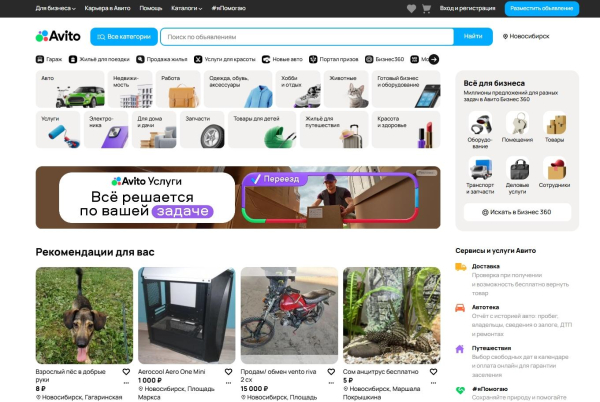Open Для дома и дачи tile
Screen dimensions: 600x402
tap(154, 130)
